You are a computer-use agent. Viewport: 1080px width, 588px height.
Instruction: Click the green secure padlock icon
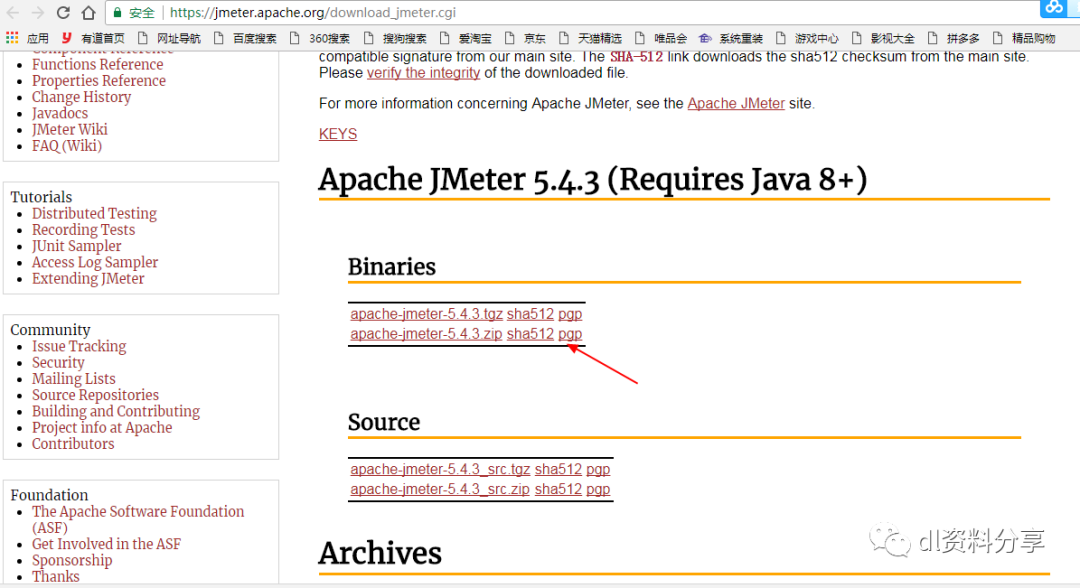[118, 13]
